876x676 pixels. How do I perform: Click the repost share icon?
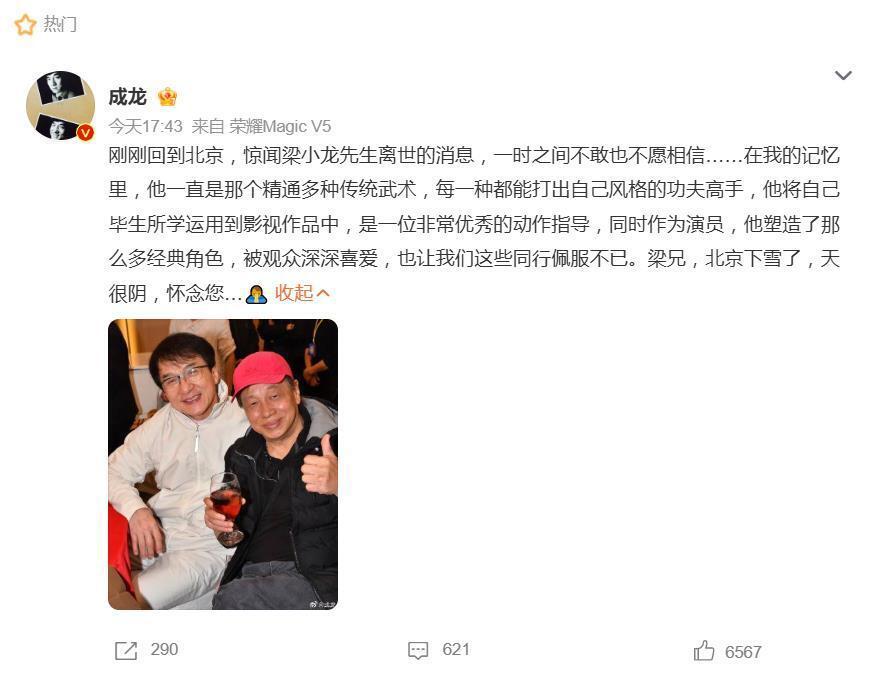[x=126, y=650]
